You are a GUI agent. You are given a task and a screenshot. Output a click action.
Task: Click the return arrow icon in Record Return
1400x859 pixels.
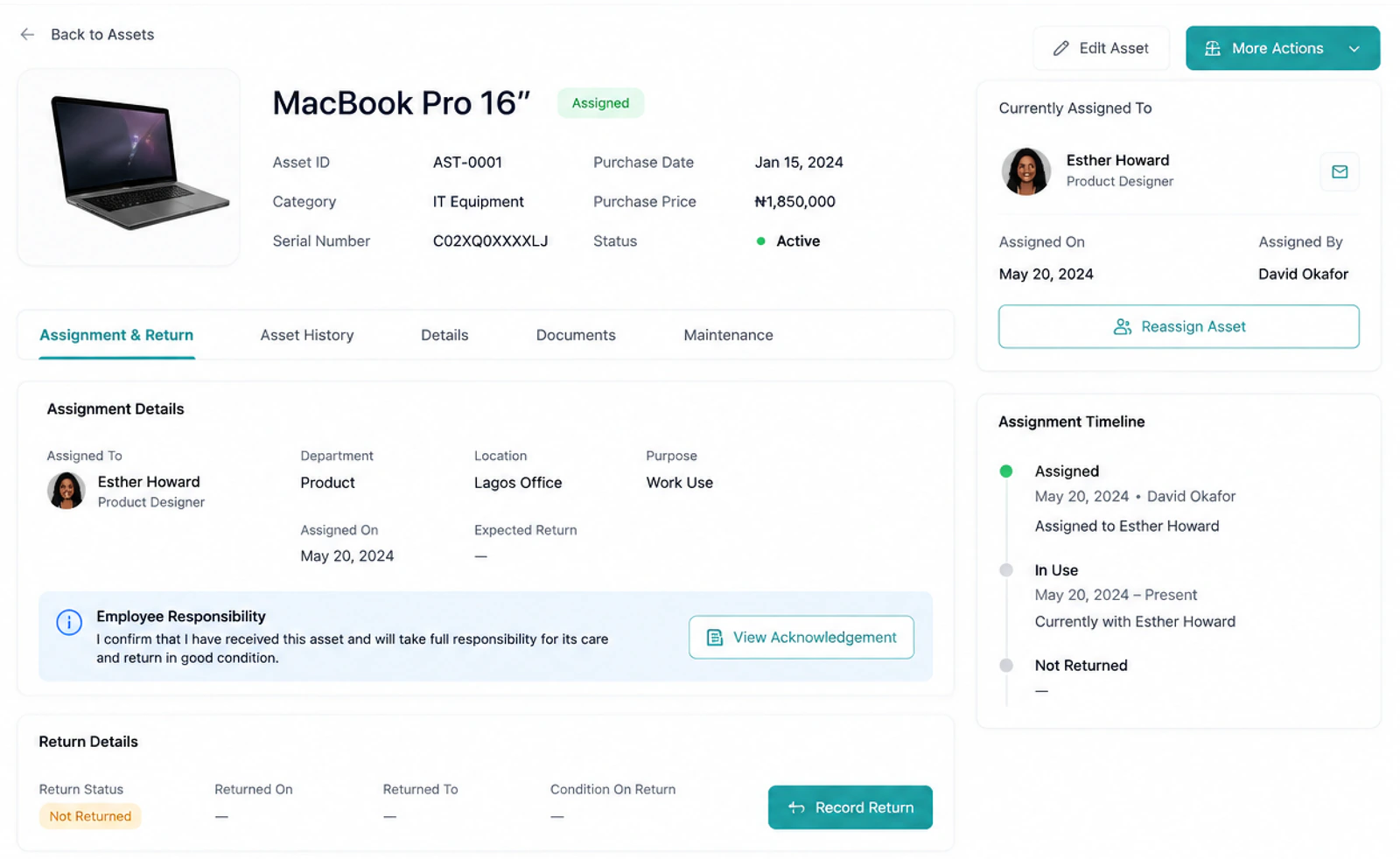tap(796, 807)
